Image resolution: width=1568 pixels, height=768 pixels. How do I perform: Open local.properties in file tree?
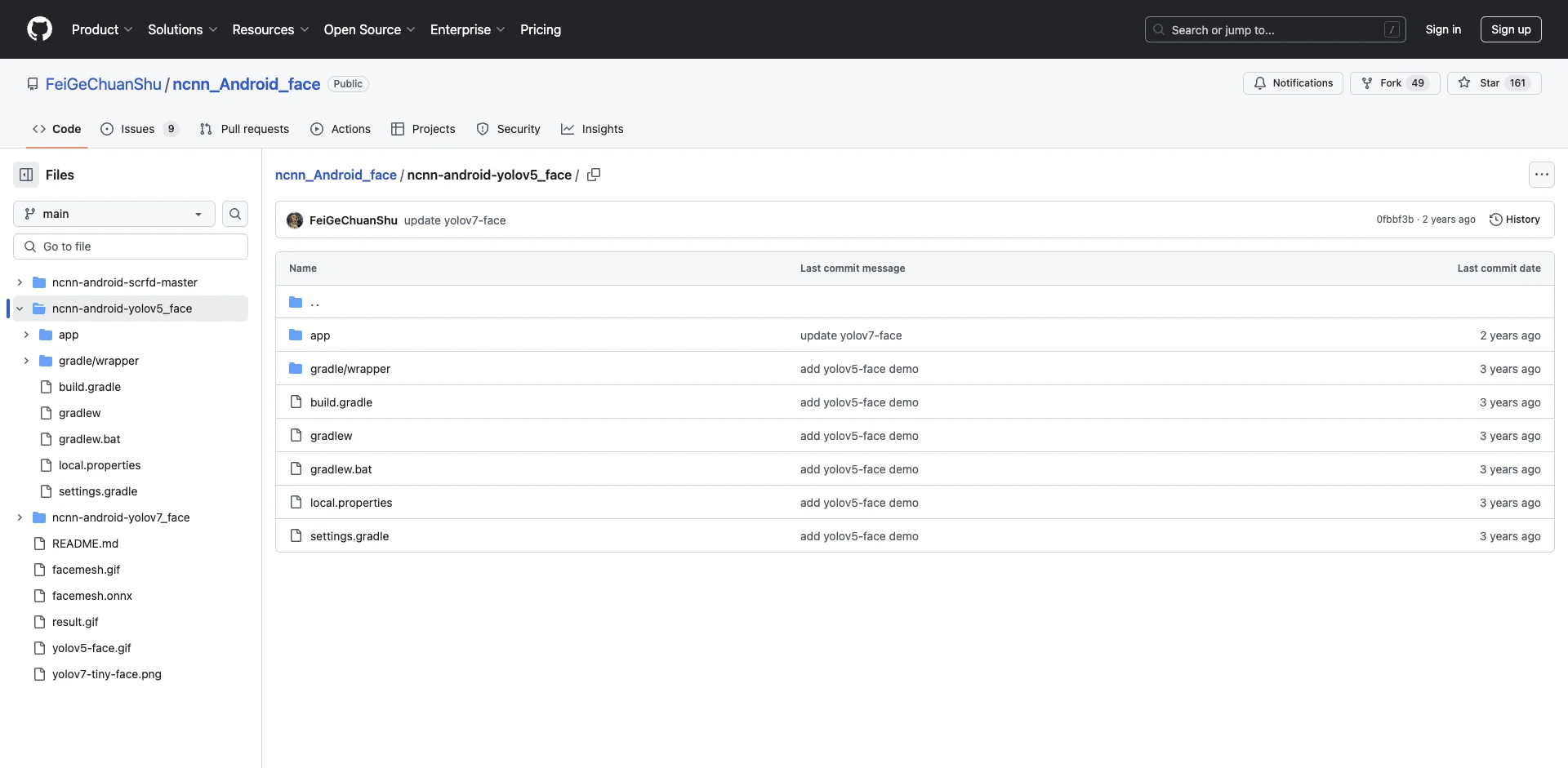point(100,465)
